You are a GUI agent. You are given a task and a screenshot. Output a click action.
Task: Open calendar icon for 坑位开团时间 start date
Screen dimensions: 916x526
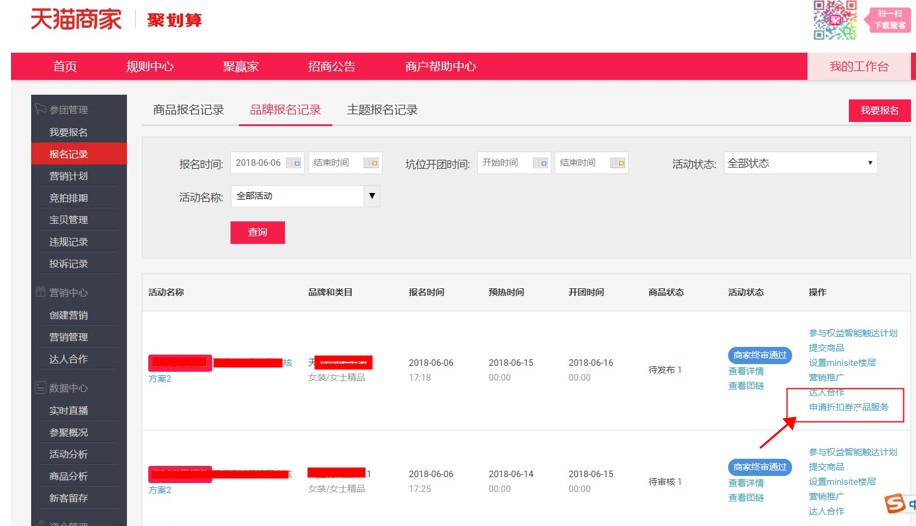click(x=540, y=163)
